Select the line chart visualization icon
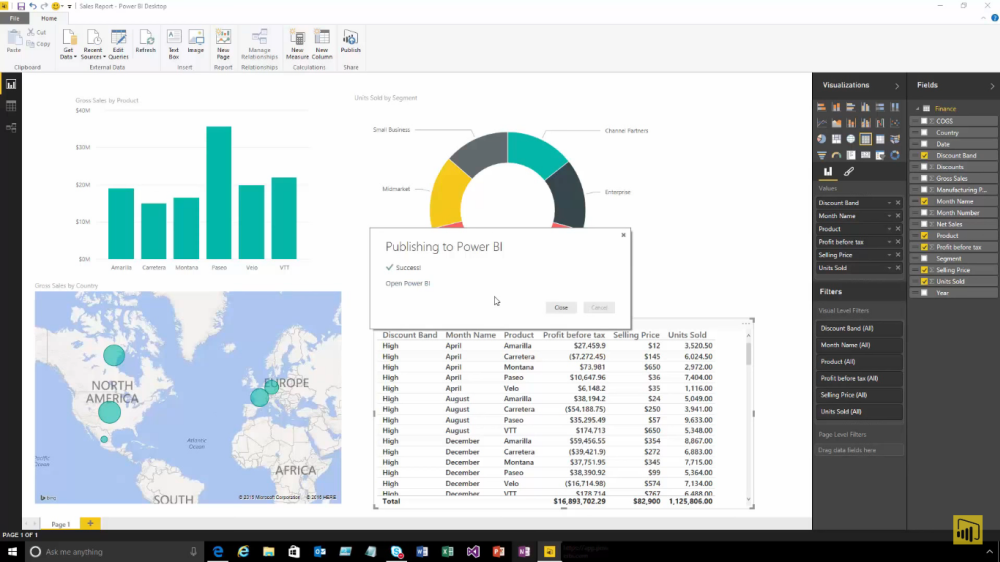This screenshot has height=562, width=1000. click(821, 123)
